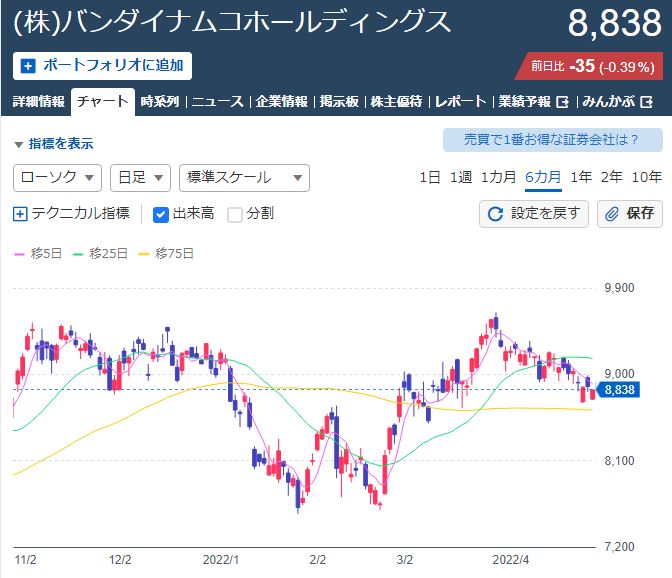672x578 pixels.
Task: Click the plus icon on ポートフォリオに追加
Action: (27, 66)
